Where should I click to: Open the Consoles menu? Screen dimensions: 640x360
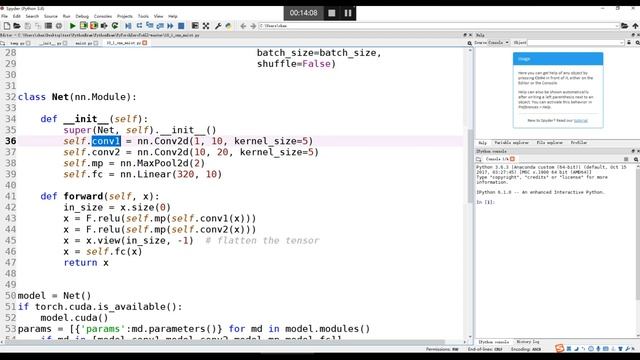pos(103,16)
